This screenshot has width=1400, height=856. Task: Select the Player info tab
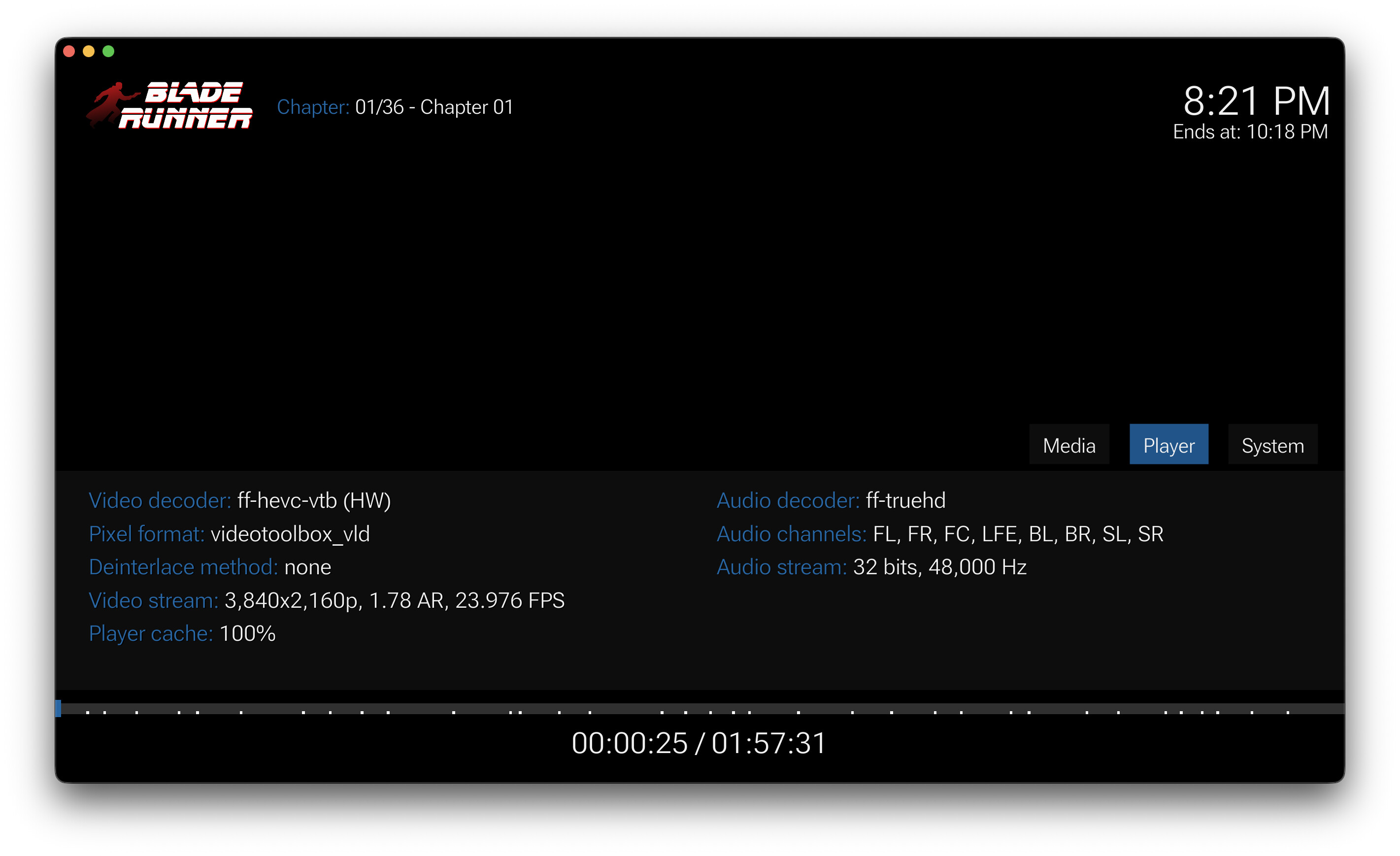(1168, 445)
